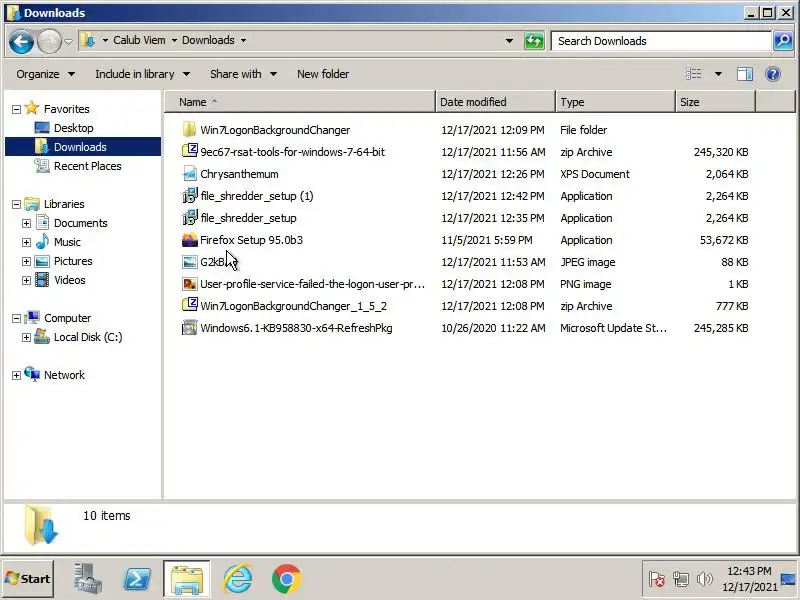
Task: Click the Downloads folder icon in address bar
Action: (x=88, y=40)
